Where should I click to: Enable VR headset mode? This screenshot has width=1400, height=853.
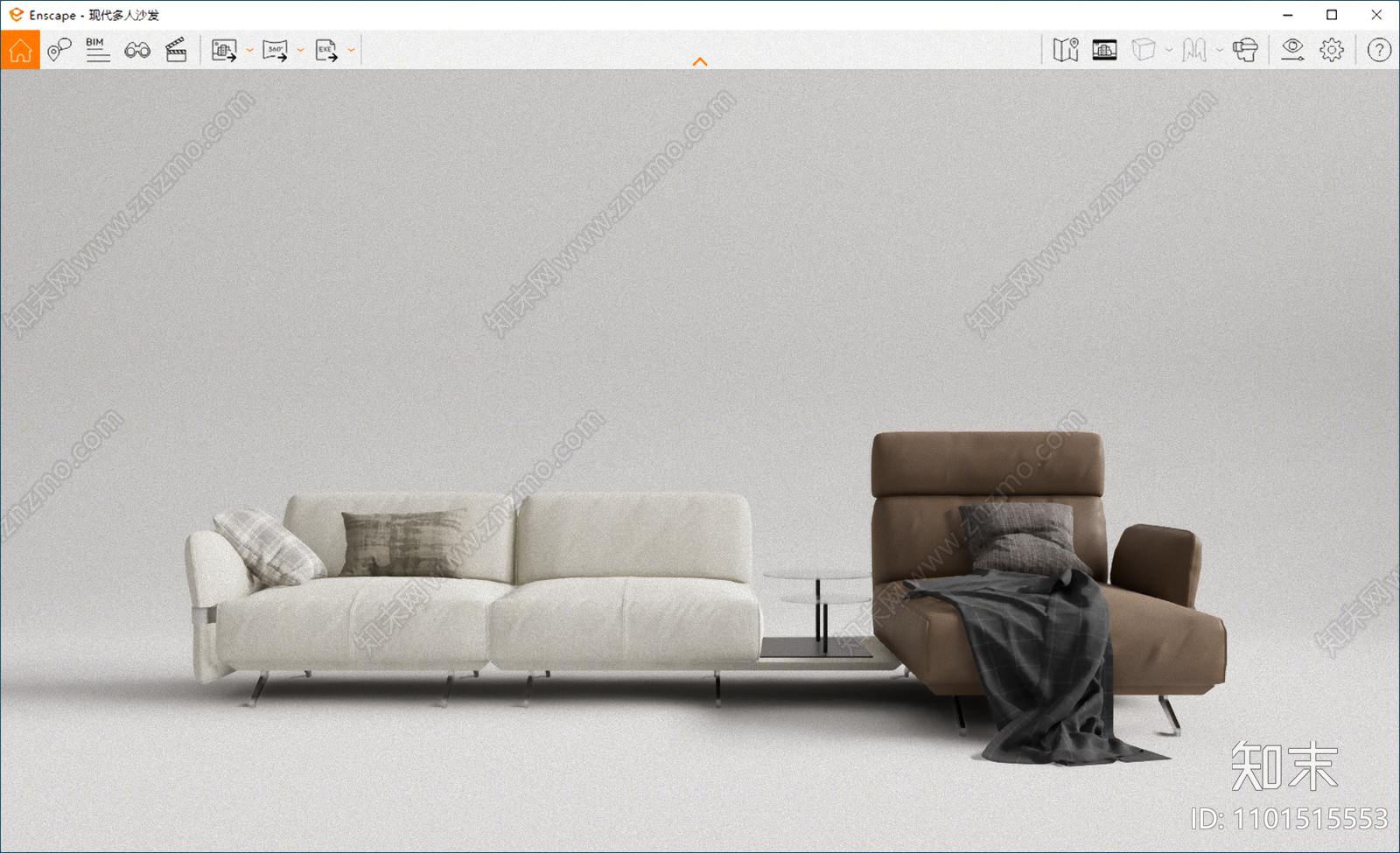[1245, 50]
